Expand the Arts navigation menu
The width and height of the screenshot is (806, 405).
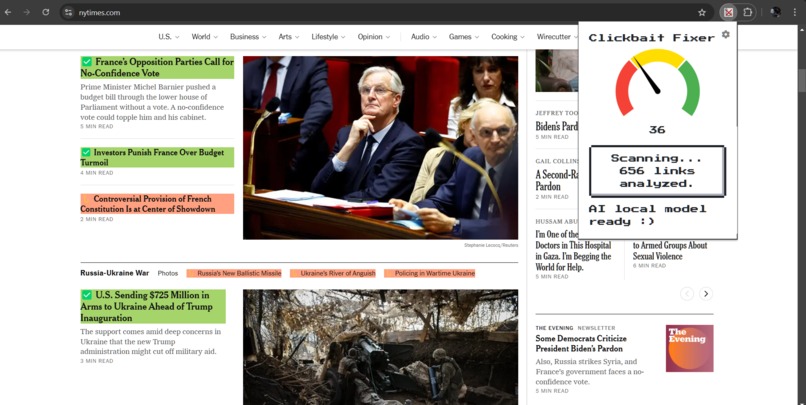click(289, 36)
